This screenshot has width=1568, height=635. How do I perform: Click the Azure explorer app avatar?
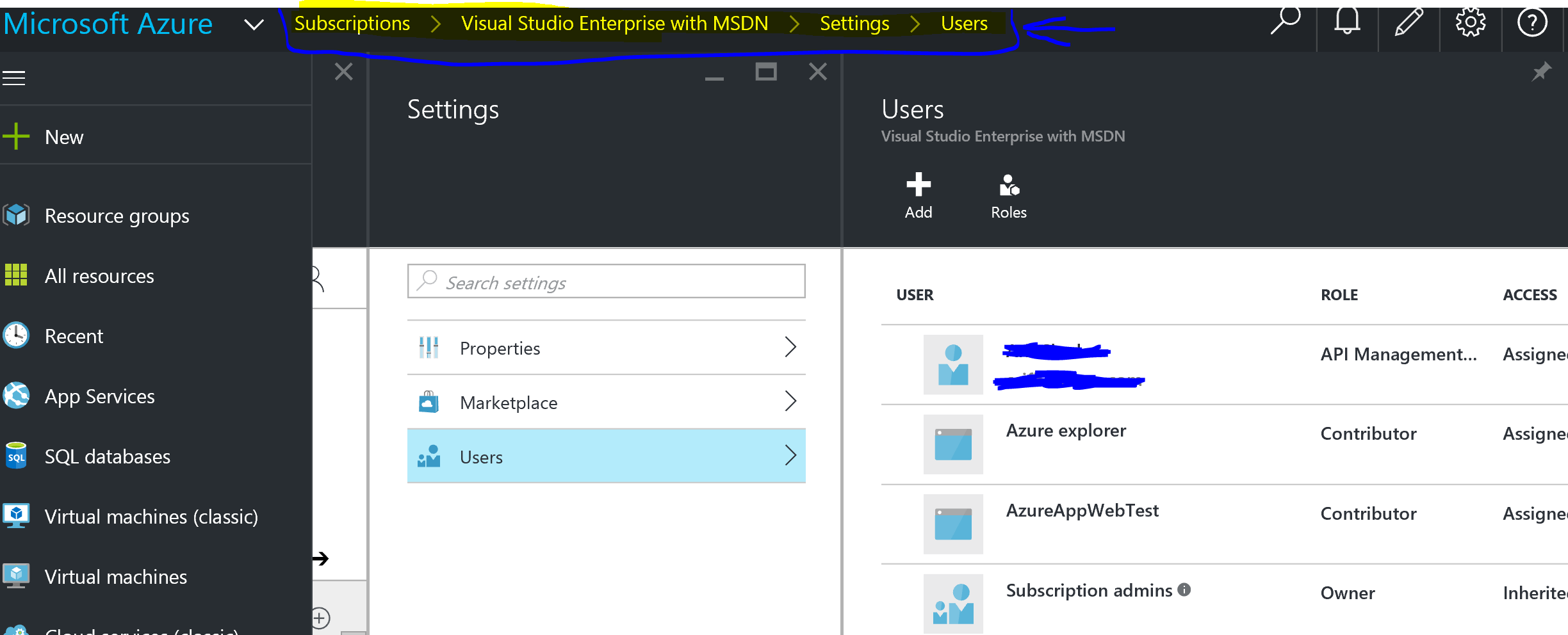pyautogui.click(x=953, y=444)
